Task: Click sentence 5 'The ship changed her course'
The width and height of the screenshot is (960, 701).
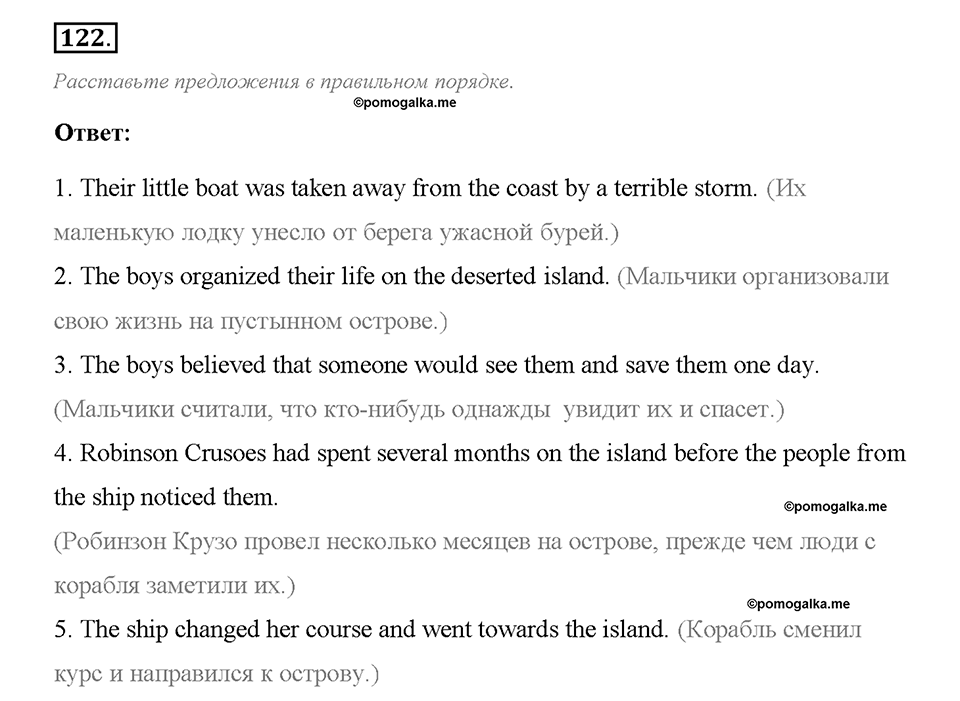Action: pyautogui.click(x=361, y=629)
